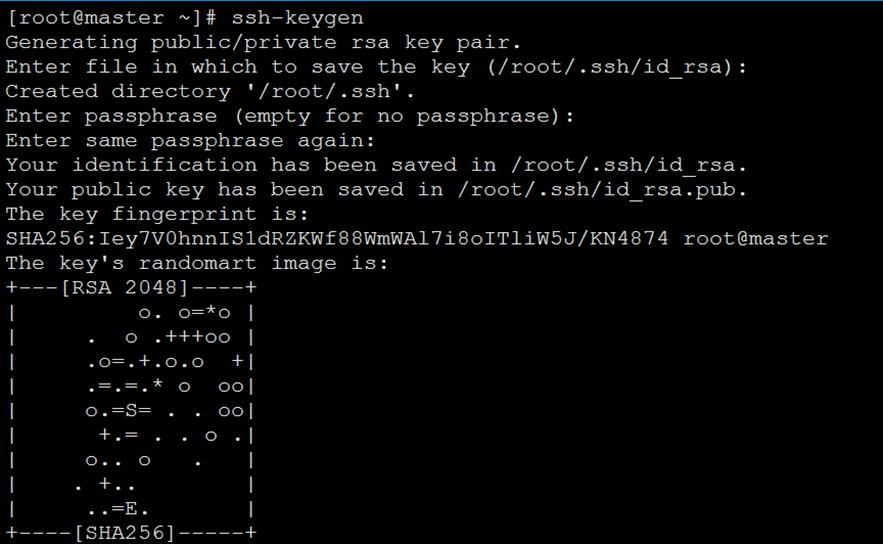Click the 'Your identification has been saved' line
The image size is (883, 544).
pyautogui.click(x=376, y=166)
